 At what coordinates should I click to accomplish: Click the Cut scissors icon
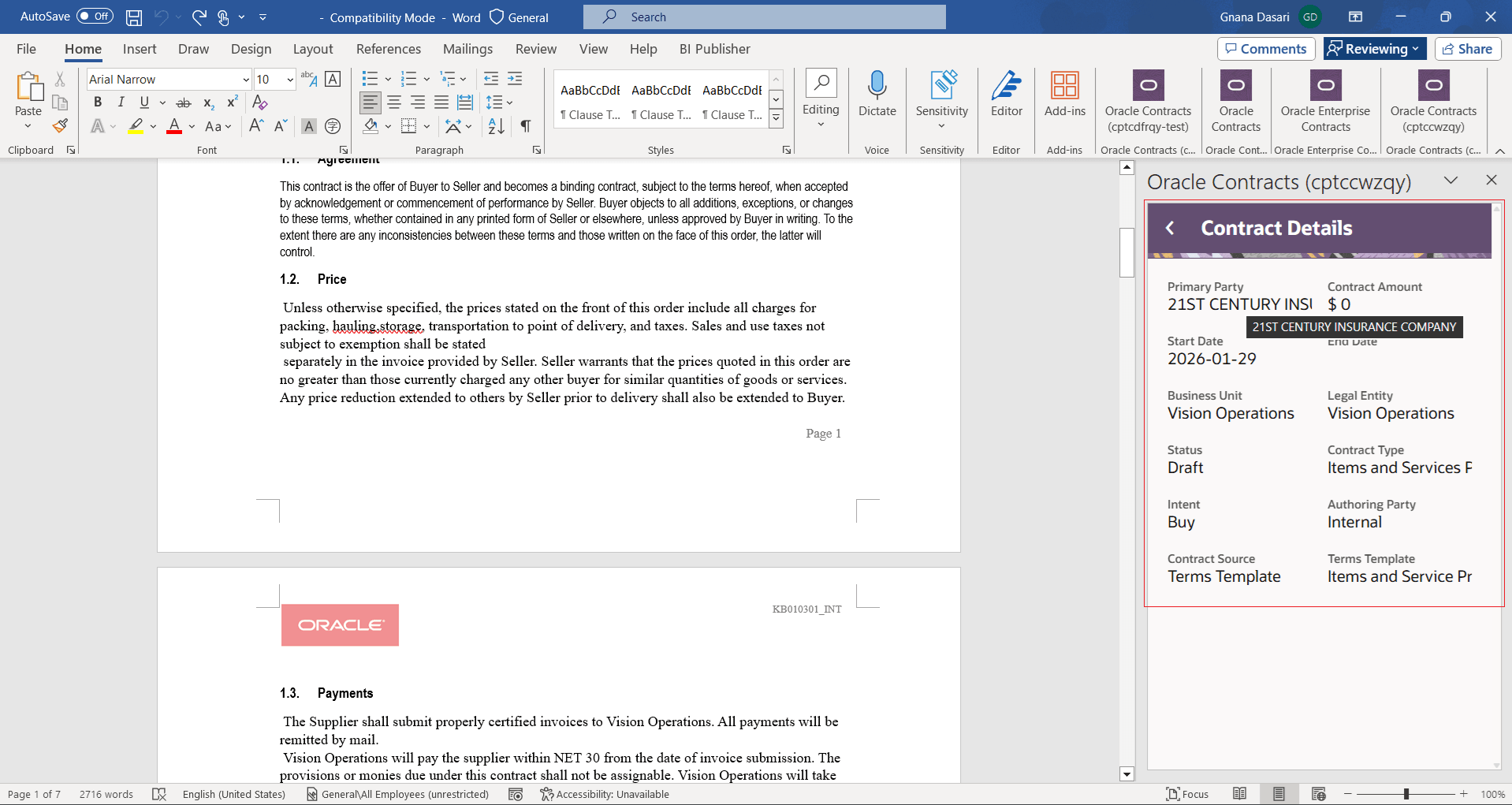coord(60,79)
